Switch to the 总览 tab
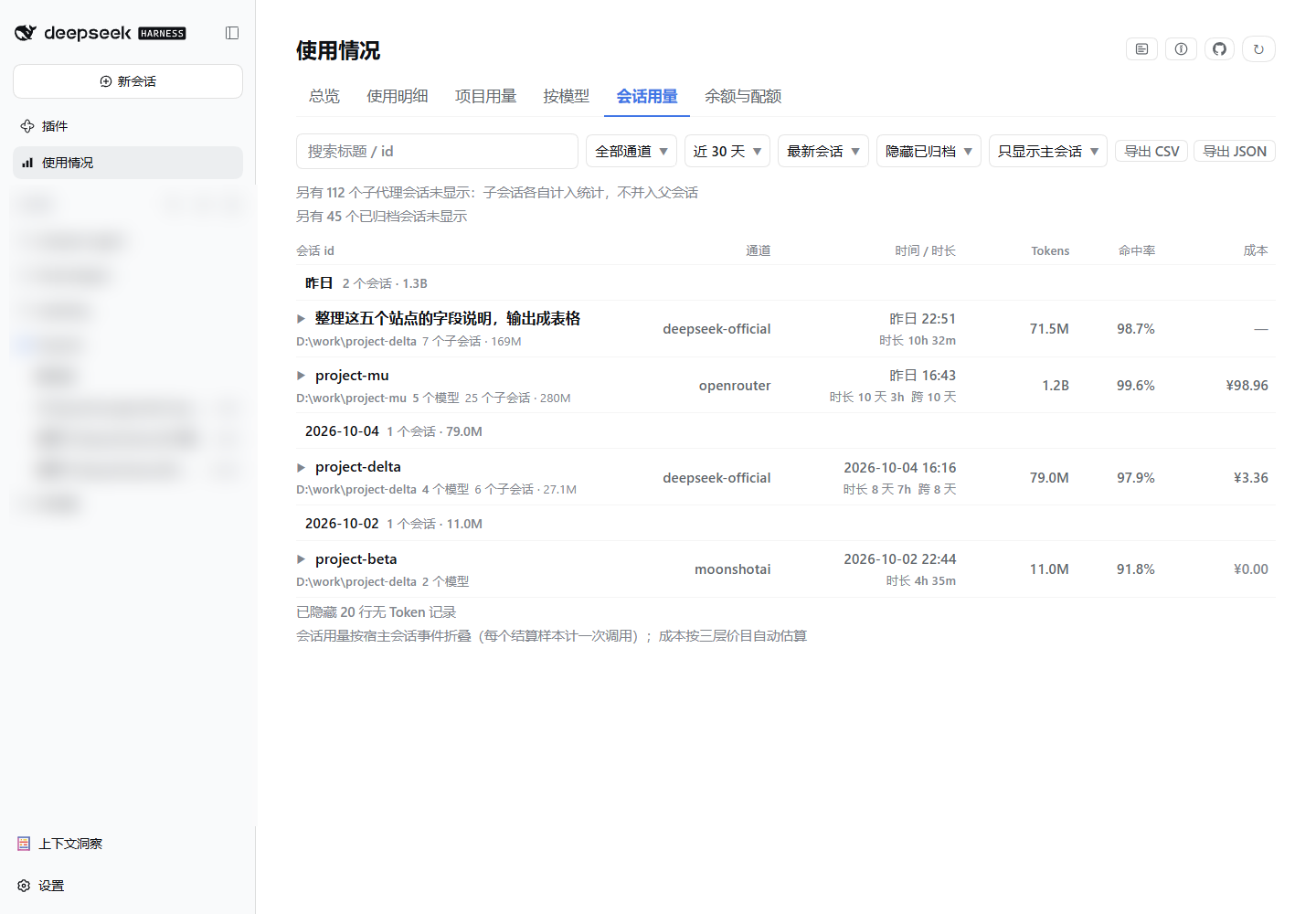The height and width of the screenshot is (914, 1316). 324,96
